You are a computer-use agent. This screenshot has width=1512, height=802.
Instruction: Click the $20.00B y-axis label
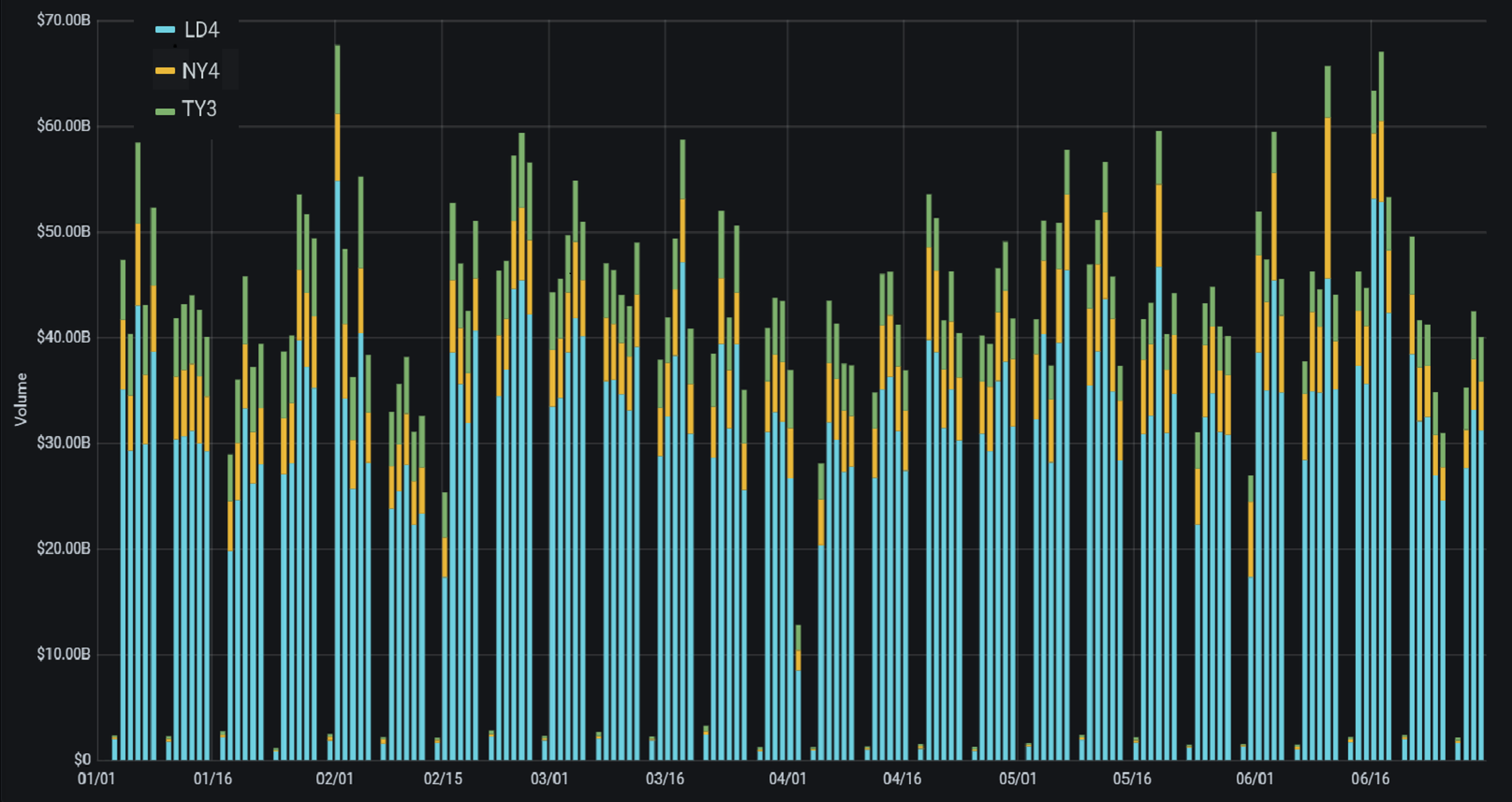pos(64,548)
